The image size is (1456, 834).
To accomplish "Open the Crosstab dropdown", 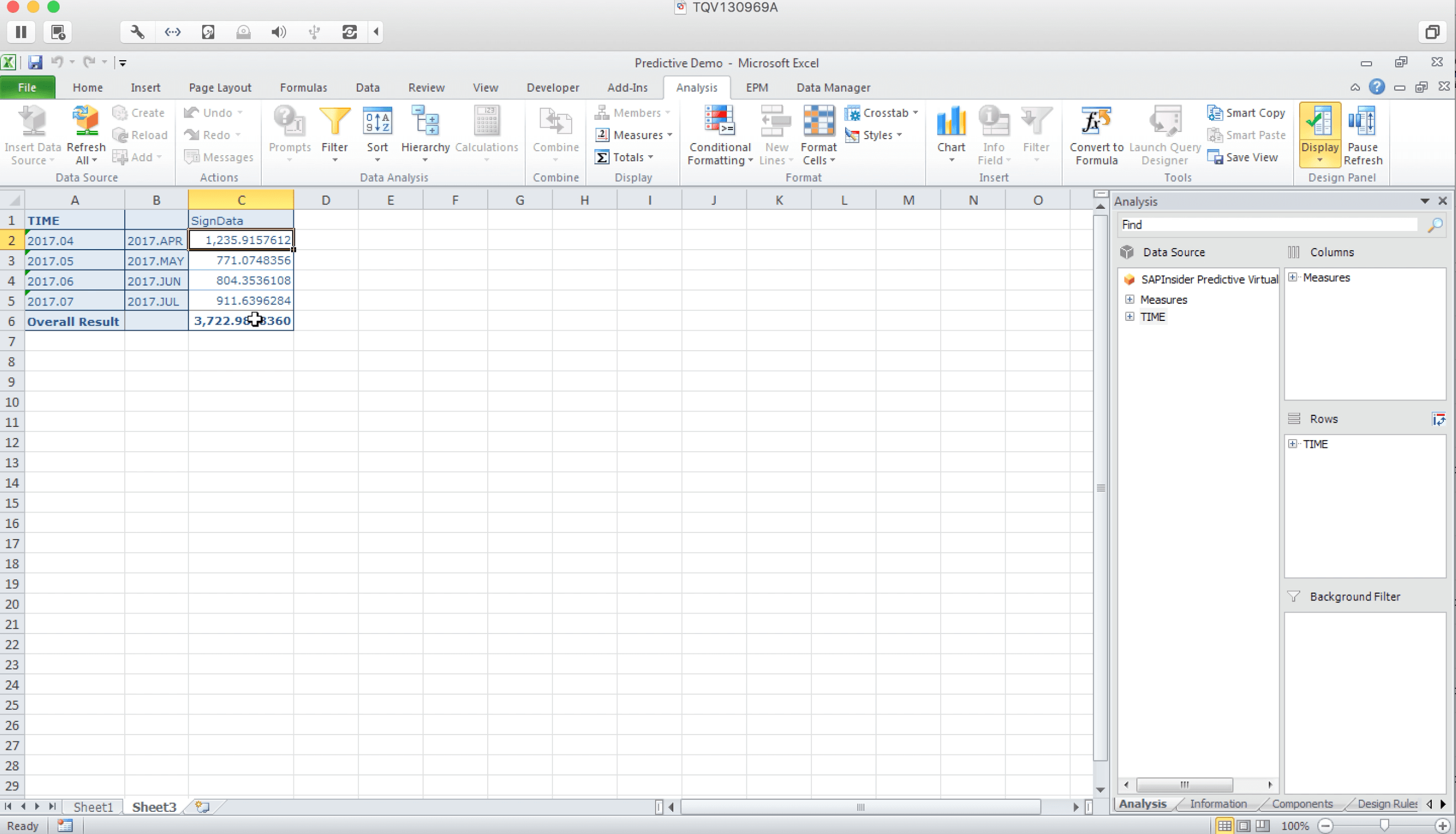I will point(881,113).
